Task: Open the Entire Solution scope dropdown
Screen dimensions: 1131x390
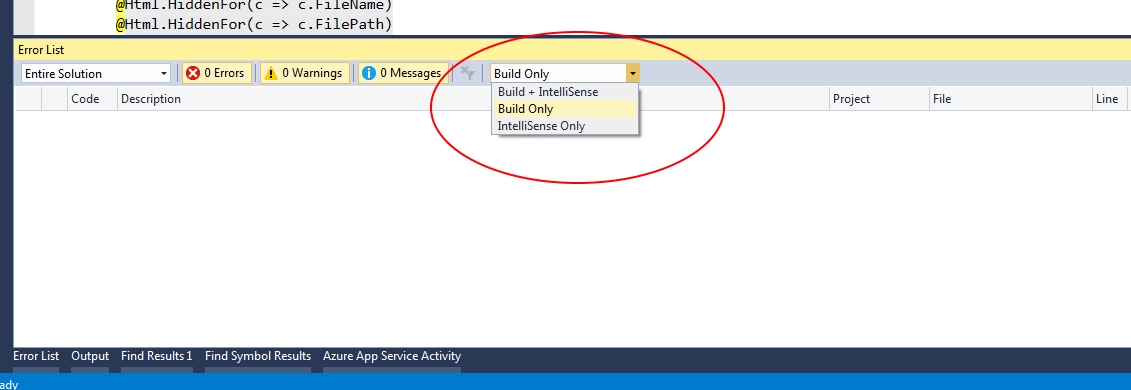Action: pyautogui.click(x=96, y=74)
